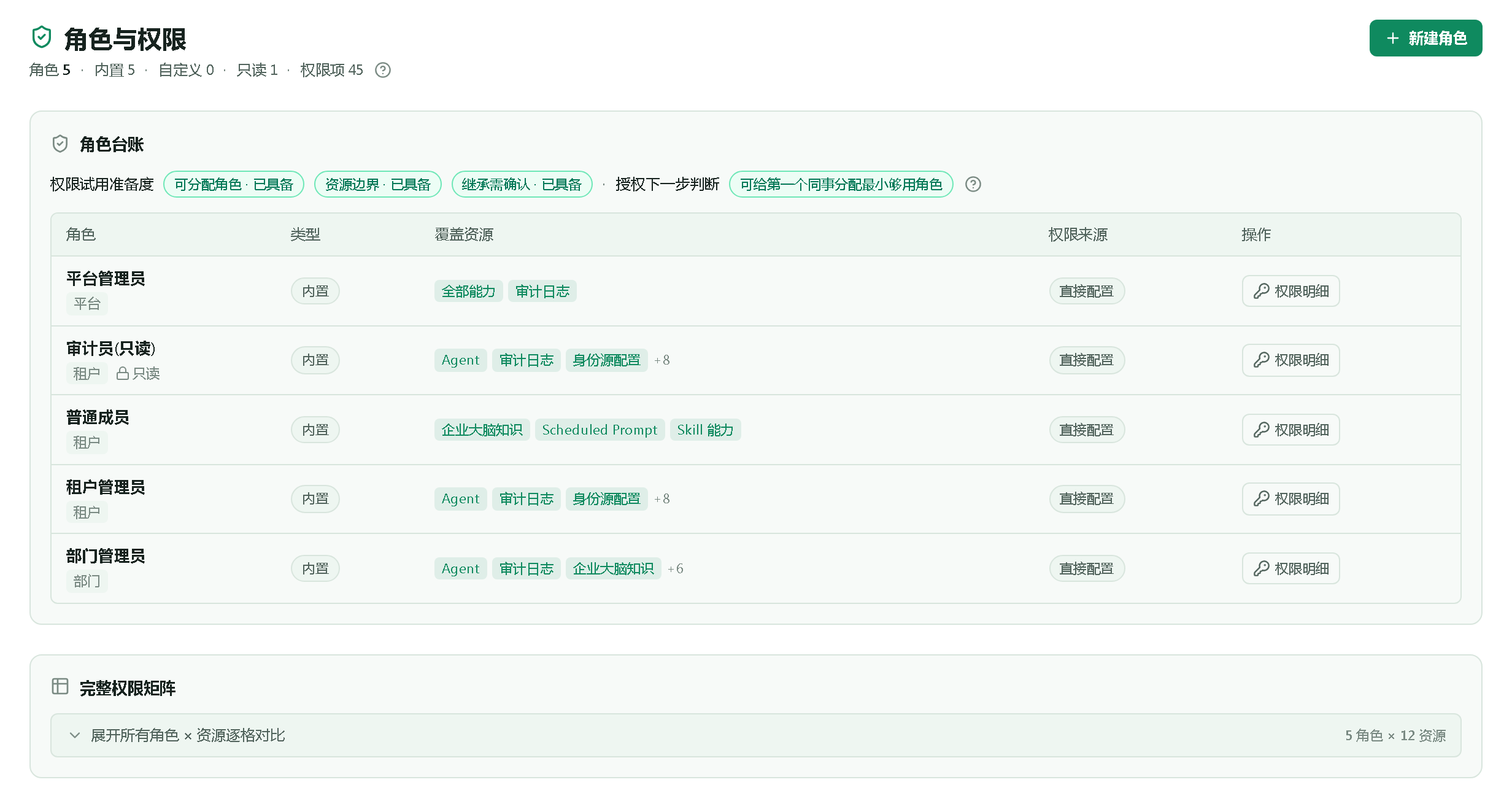Click the 全部能力 tag in 平台管理员 row
The width and height of the screenshot is (1512, 793).
point(469,291)
